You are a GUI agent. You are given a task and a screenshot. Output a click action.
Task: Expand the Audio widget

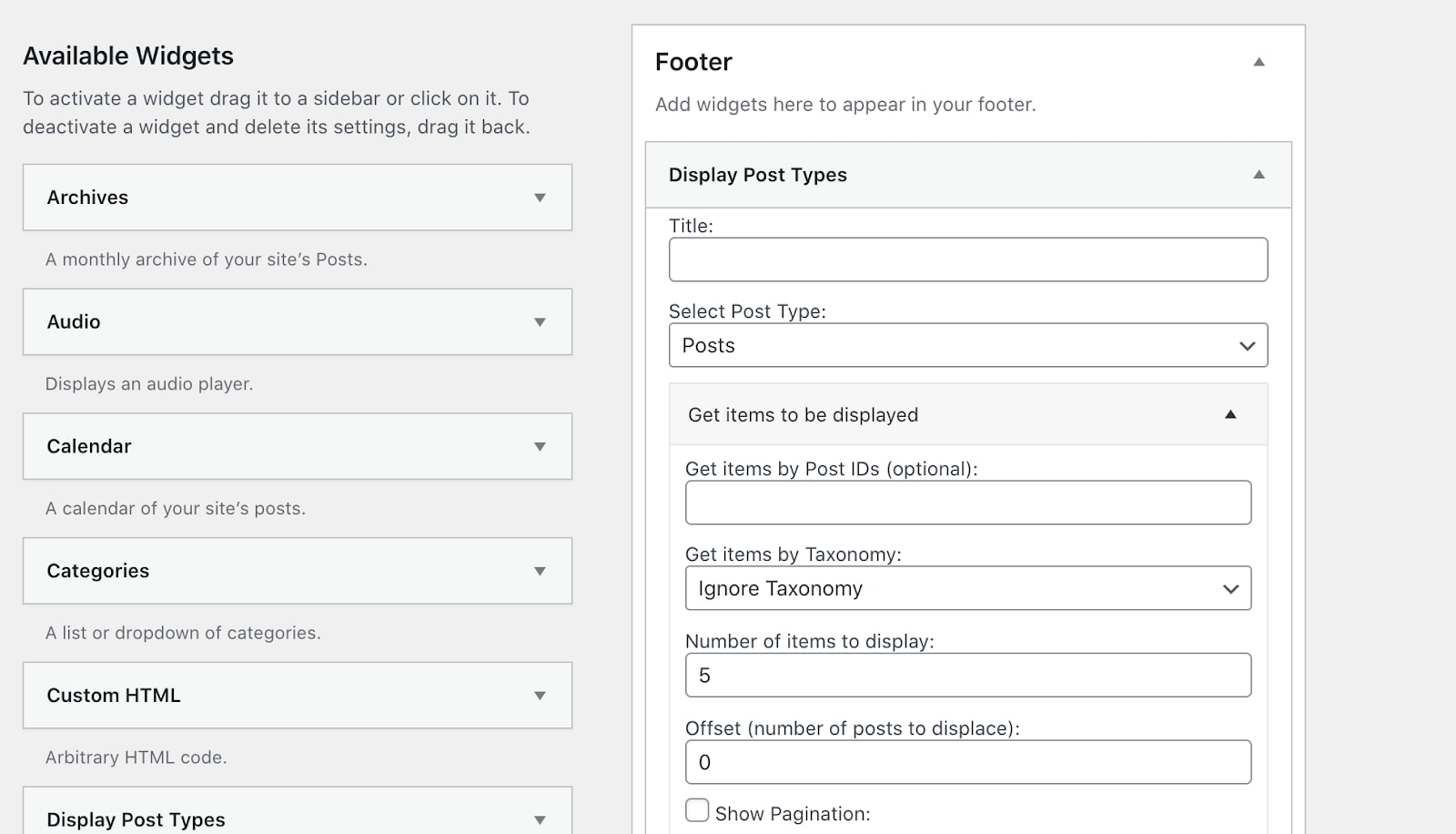click(541, 321)
